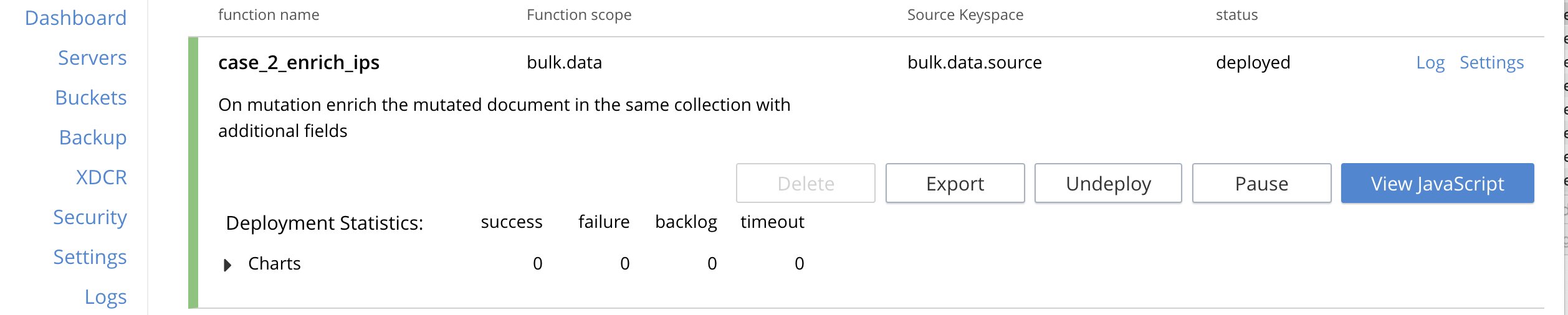The height and width of the screenshot is (315, 1568).
Task: Open sidebar Settings page
Action: (x=90, y=257)
